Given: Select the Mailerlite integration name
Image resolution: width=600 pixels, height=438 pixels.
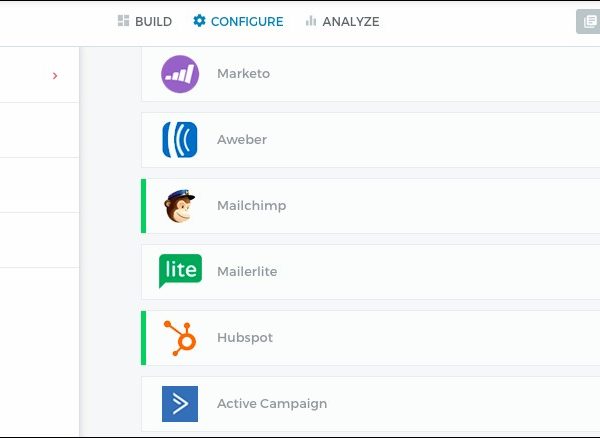Looking at the screenshot, I should tap(247, 272).
